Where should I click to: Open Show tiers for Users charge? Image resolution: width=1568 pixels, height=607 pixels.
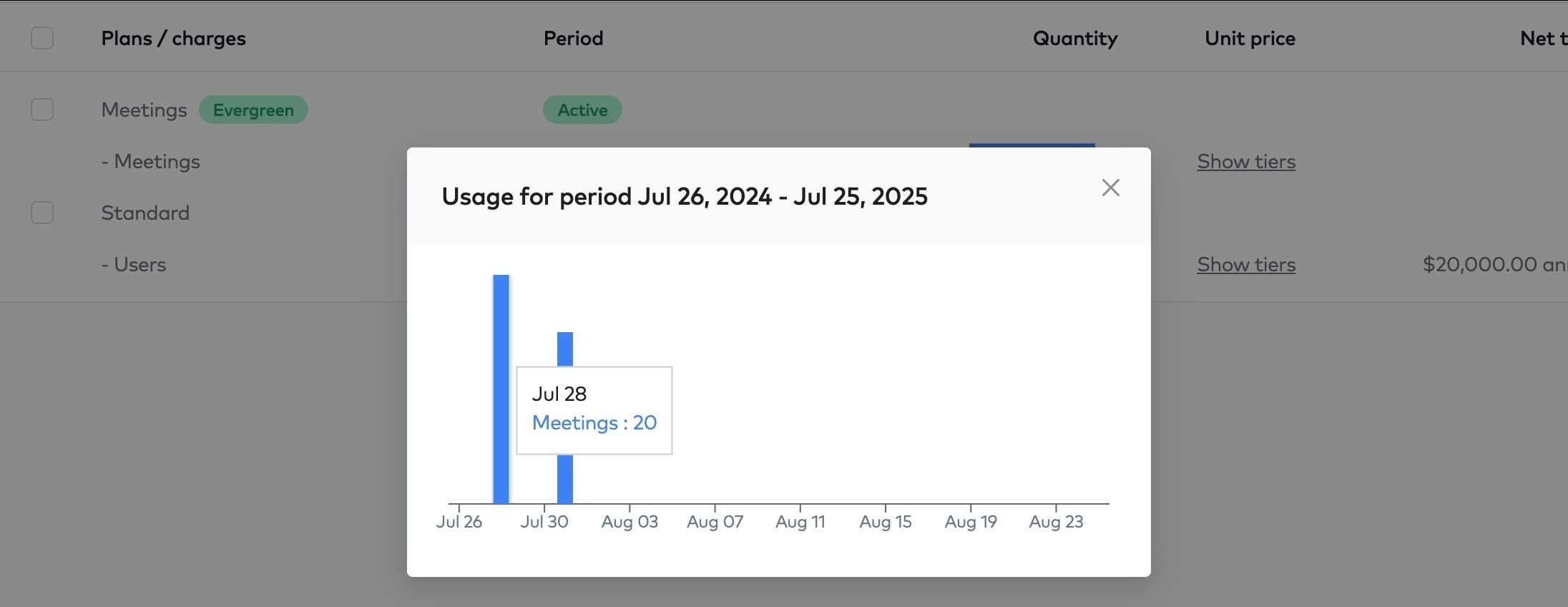(1246, 265)
